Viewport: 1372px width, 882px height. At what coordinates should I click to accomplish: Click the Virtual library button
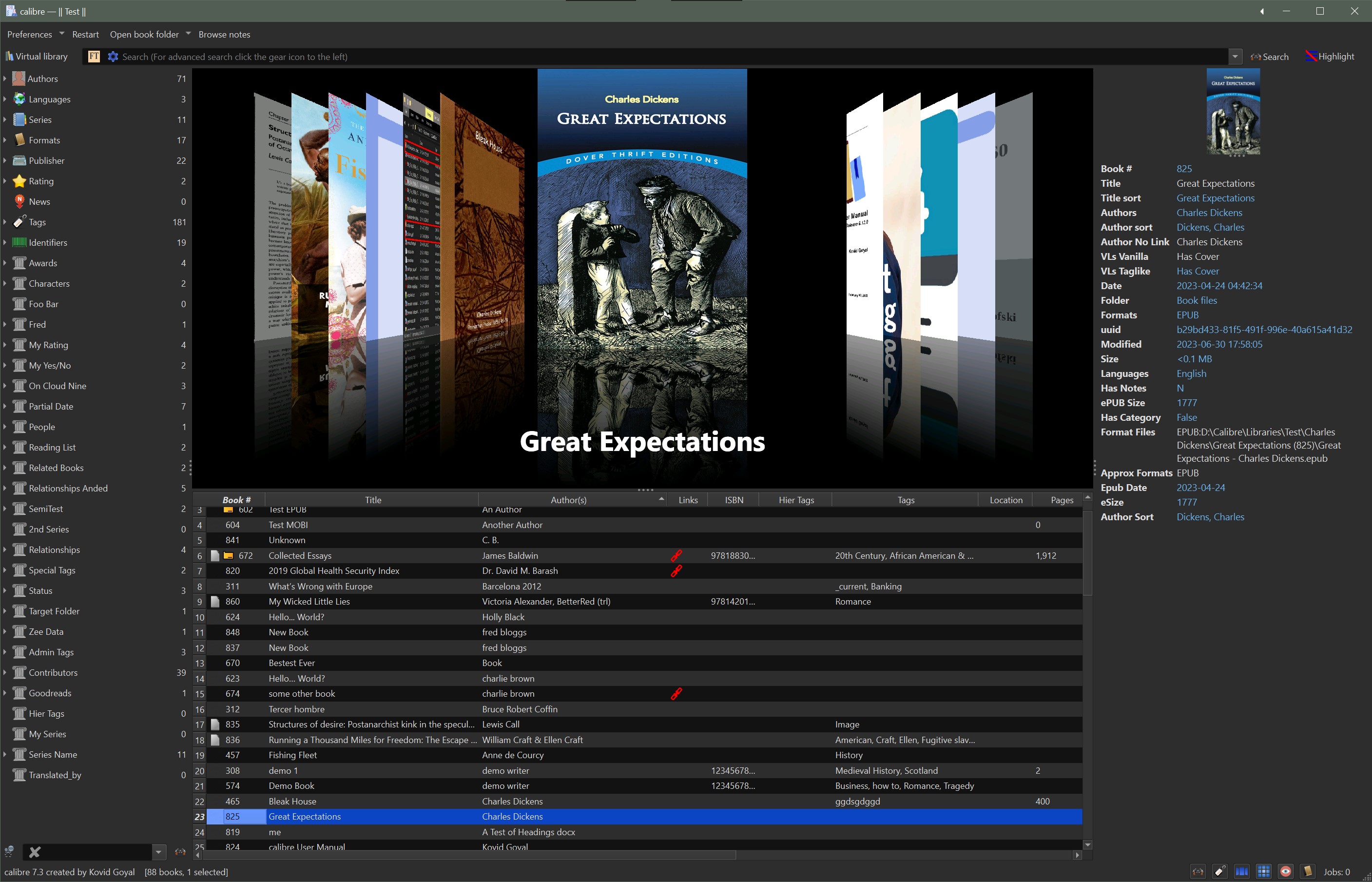pos(37,56)
